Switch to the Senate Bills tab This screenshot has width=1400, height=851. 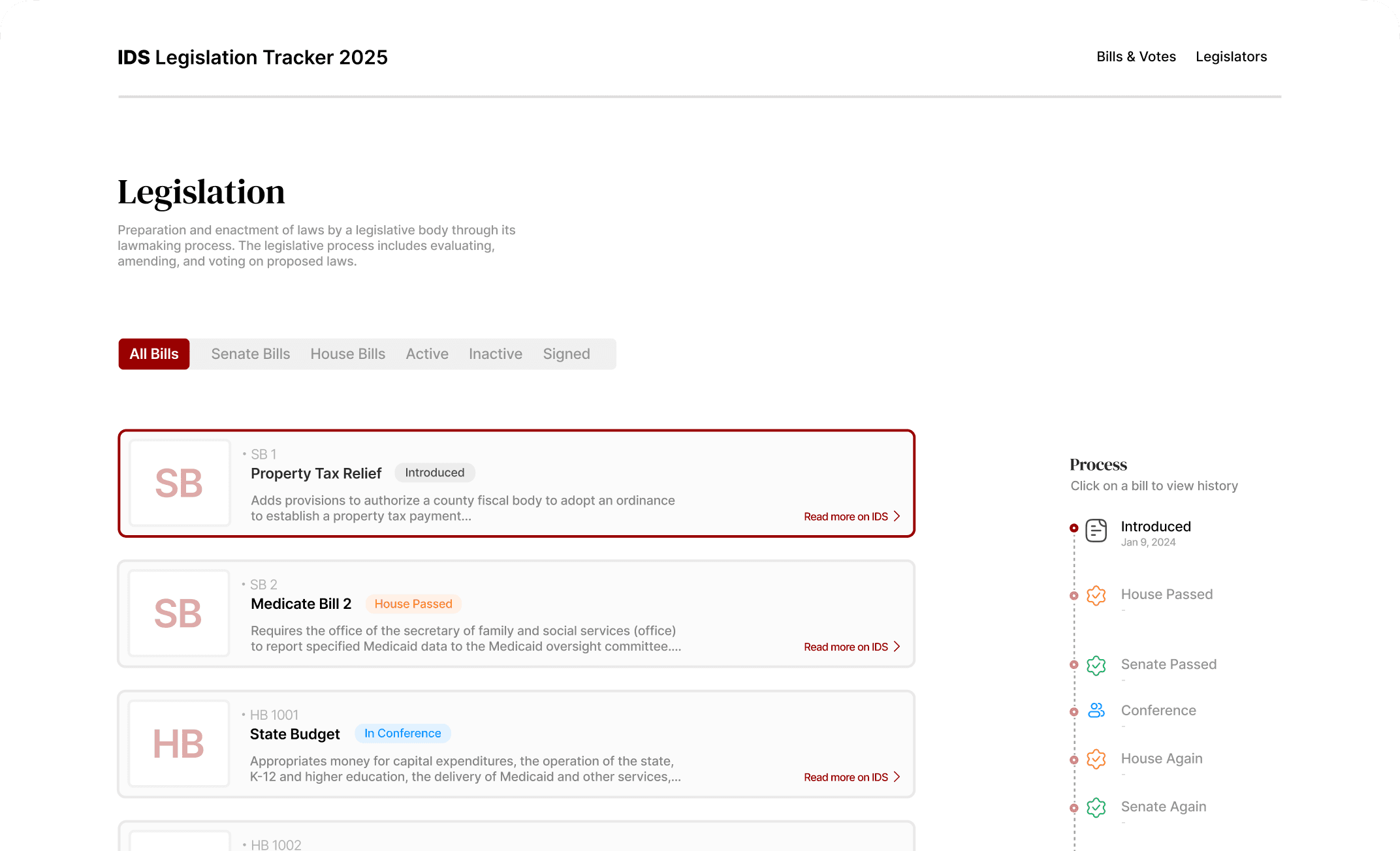click(250, 354)
